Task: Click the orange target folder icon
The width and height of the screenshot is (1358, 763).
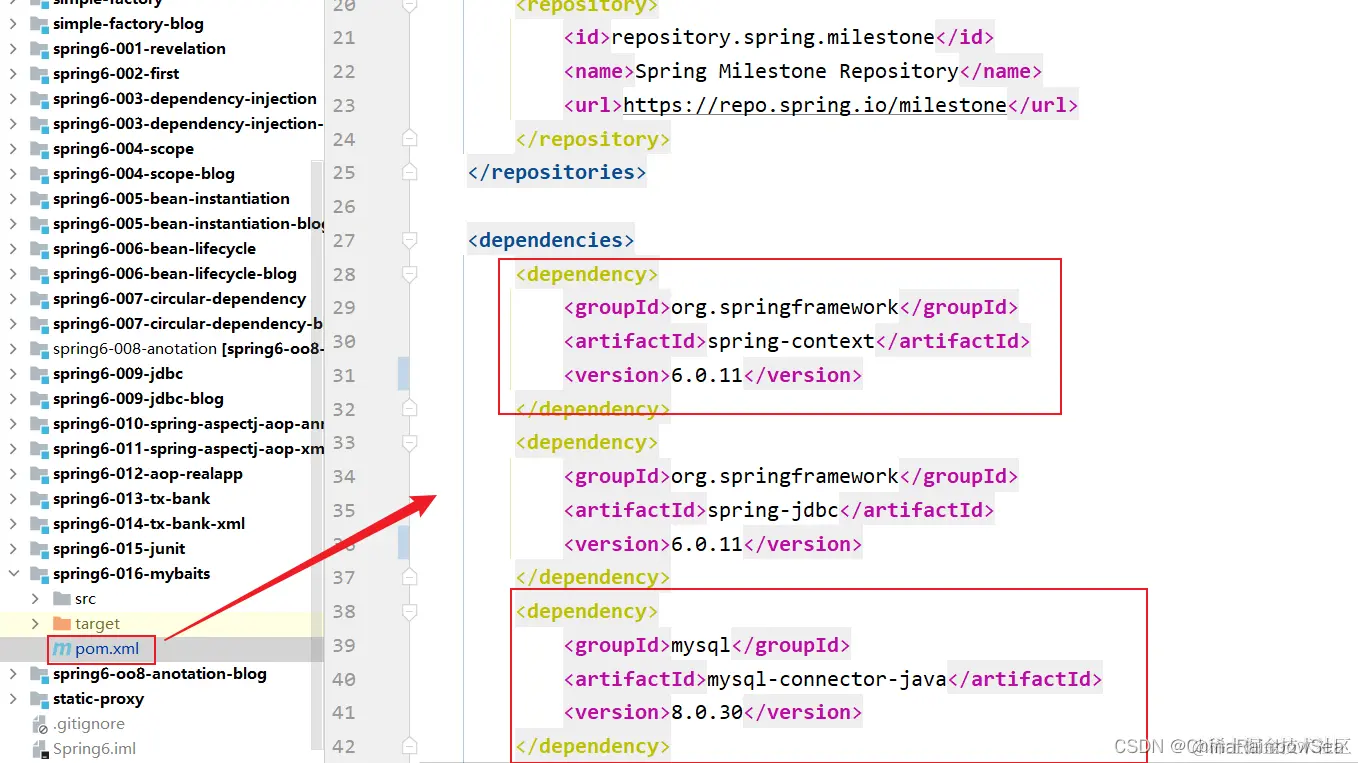Action: 61,623
